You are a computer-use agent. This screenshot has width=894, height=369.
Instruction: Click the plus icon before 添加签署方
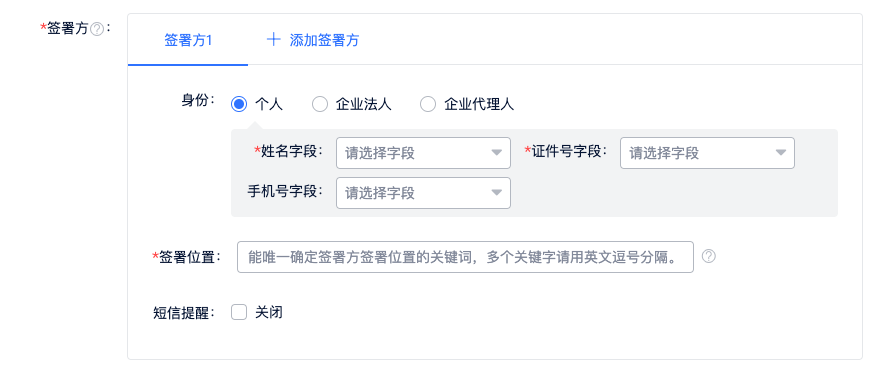[274, 39]
